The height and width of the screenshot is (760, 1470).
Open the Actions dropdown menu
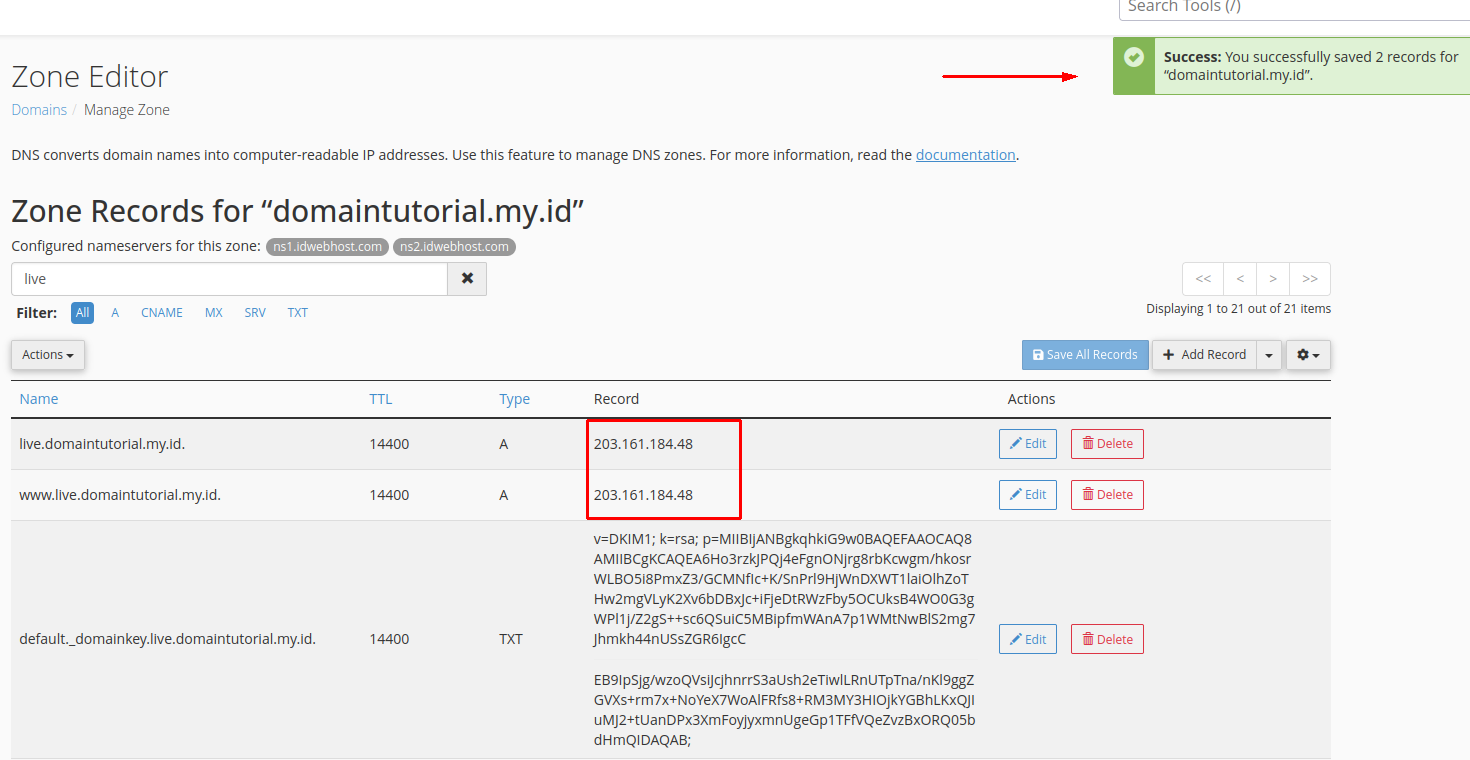(47, 354)
